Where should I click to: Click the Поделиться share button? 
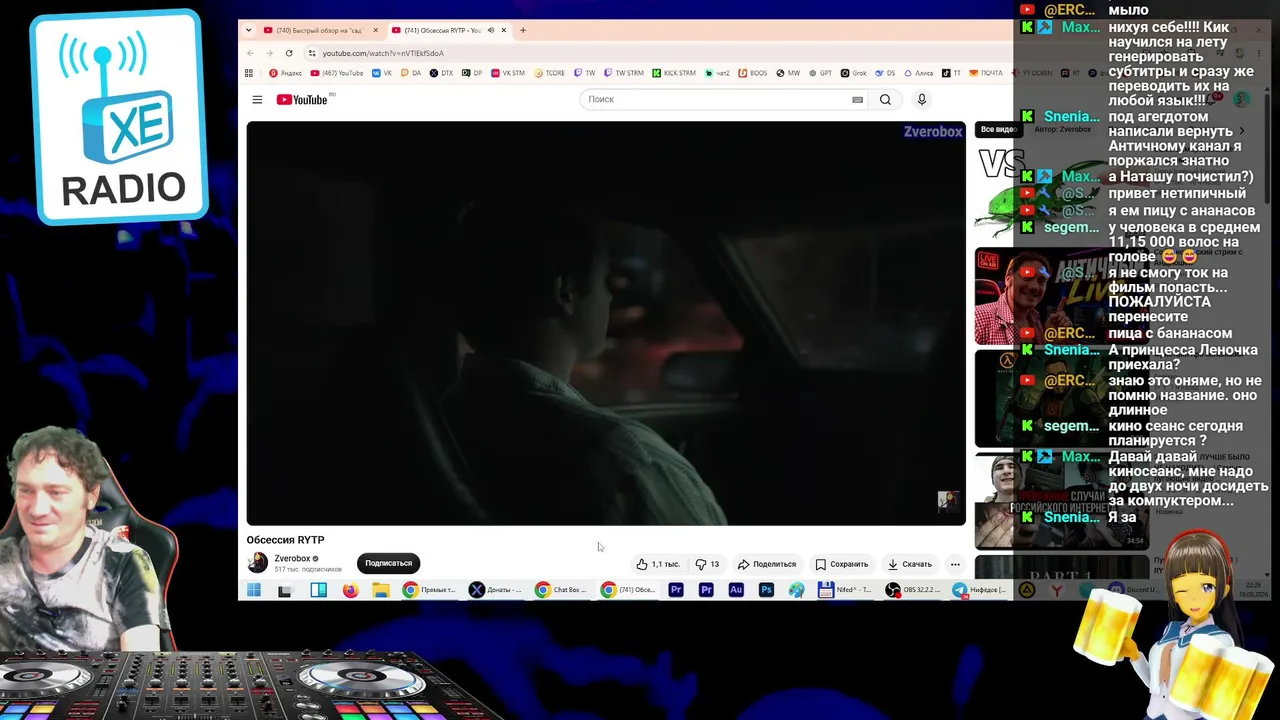click(x=767, y=564)
